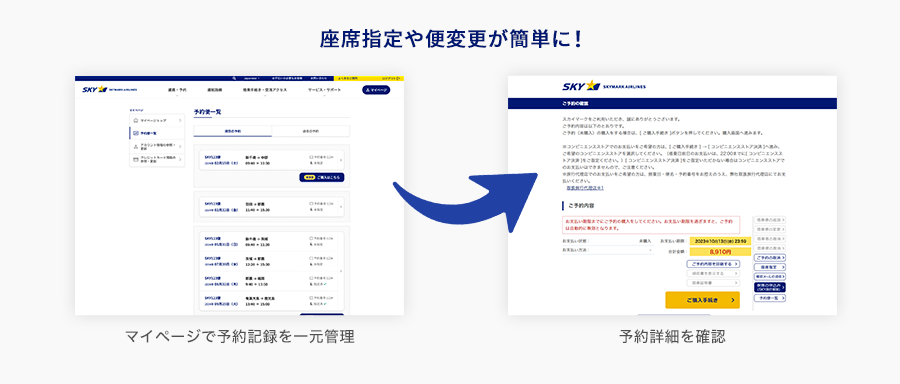Image resolution: width=900 pixels, height=384 pixels.
Task: Select the 那覇 → 福岡 flight row
Action: tap(269, 281)
